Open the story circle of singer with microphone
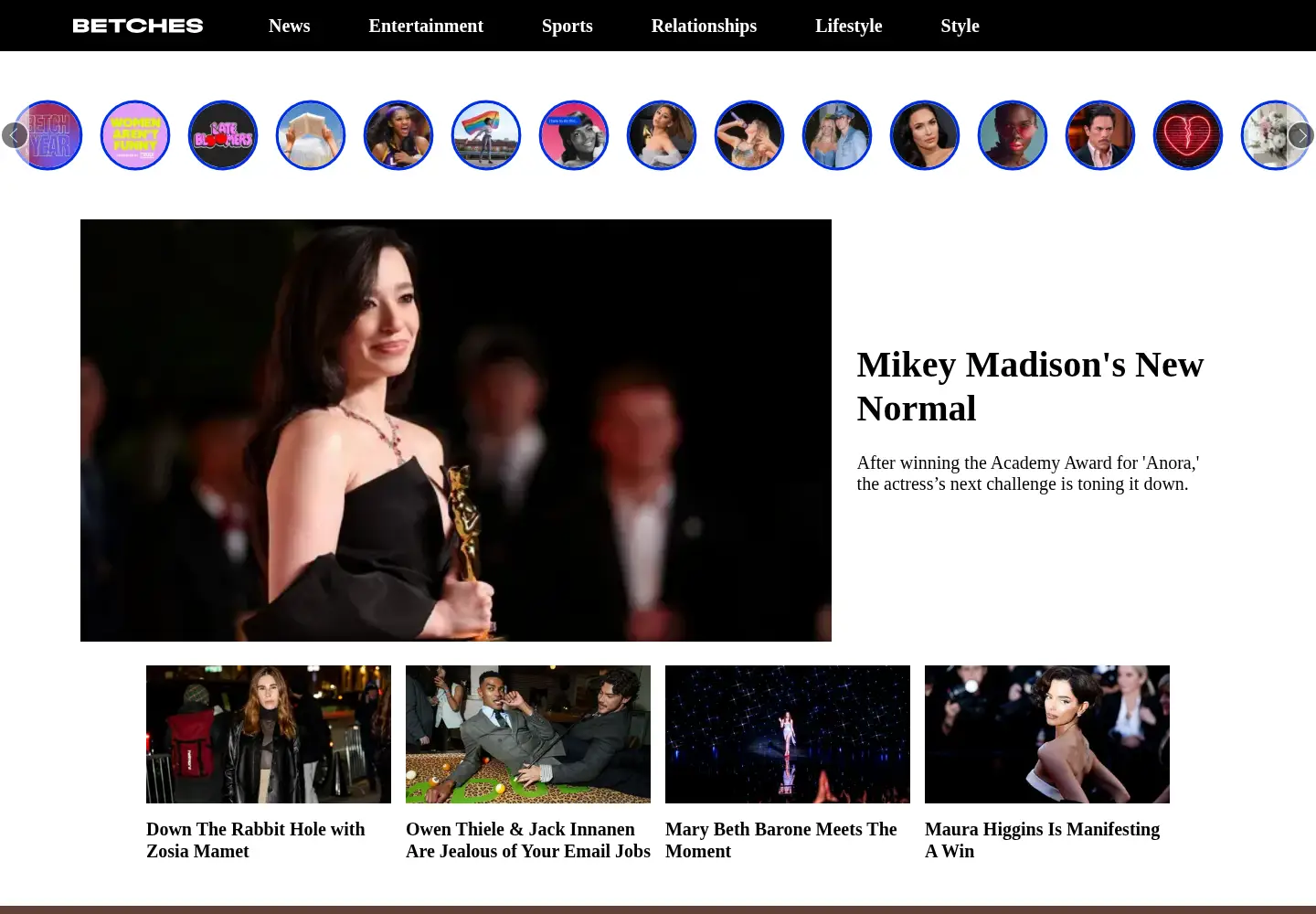The height and width of the screenshot is (914, 1316). 749,135
